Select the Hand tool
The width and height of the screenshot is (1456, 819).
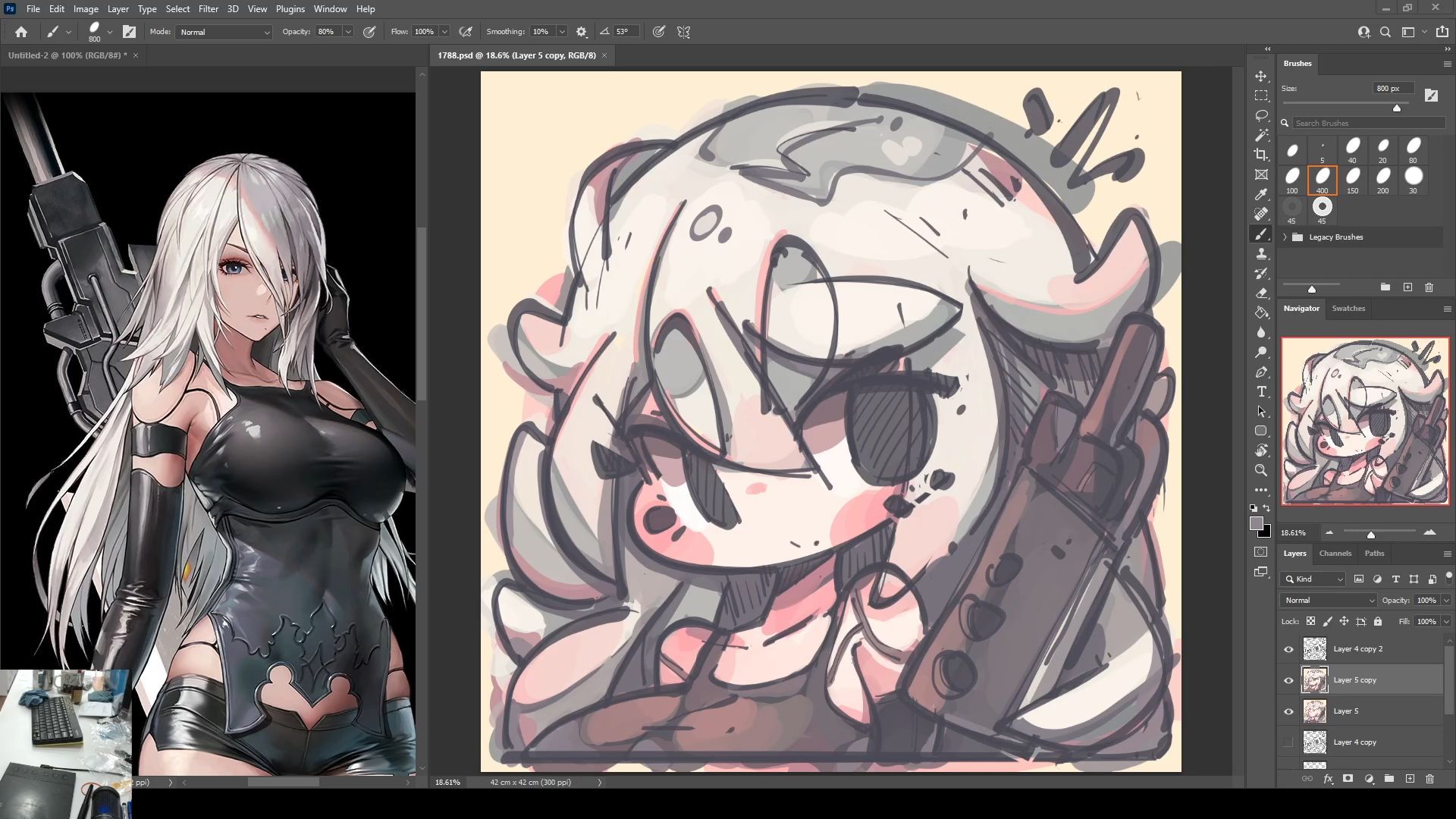coord(1261,450)
